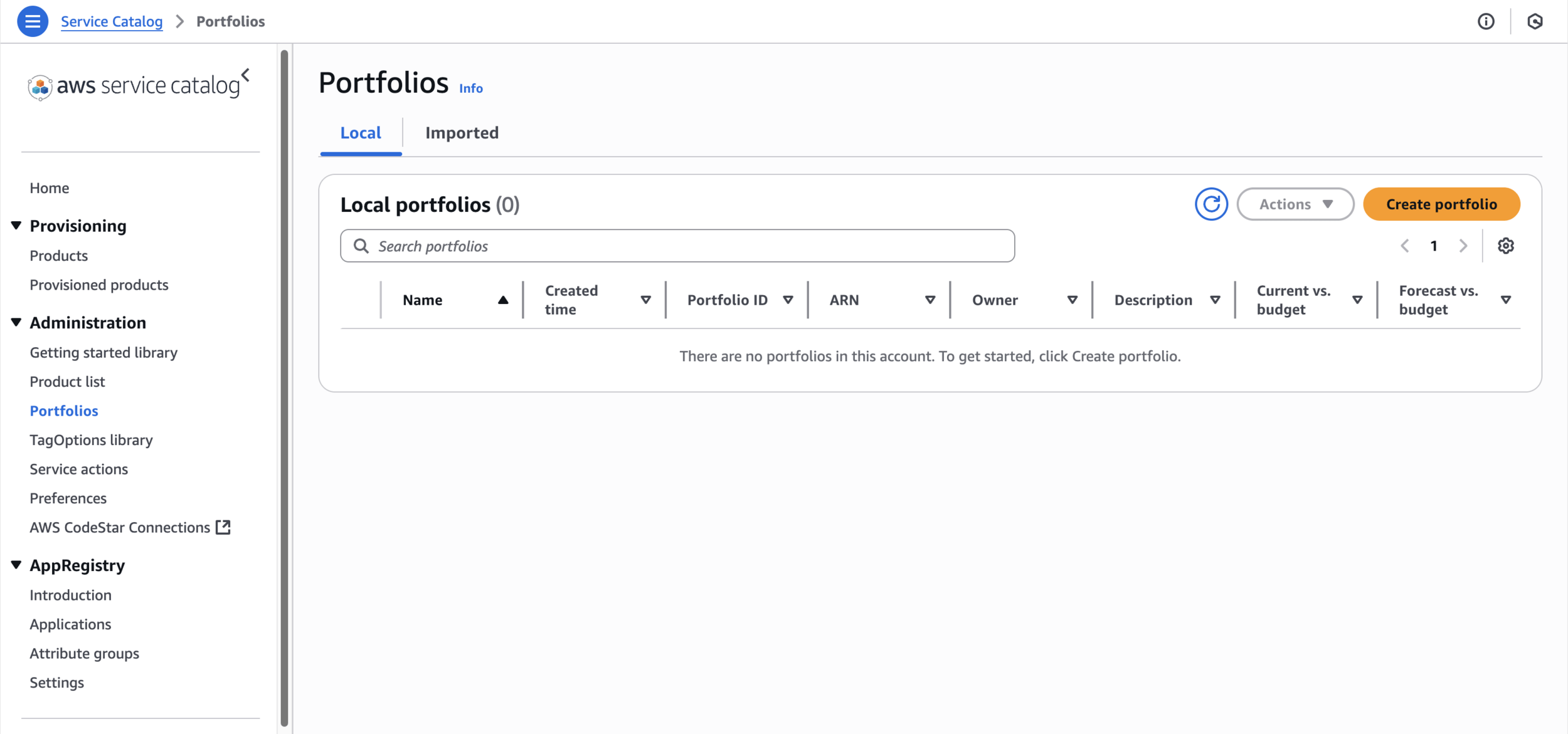Viewport: 1568px width, 734px height.
Task: Go to next page arrow
Action: coord(1463,246)
